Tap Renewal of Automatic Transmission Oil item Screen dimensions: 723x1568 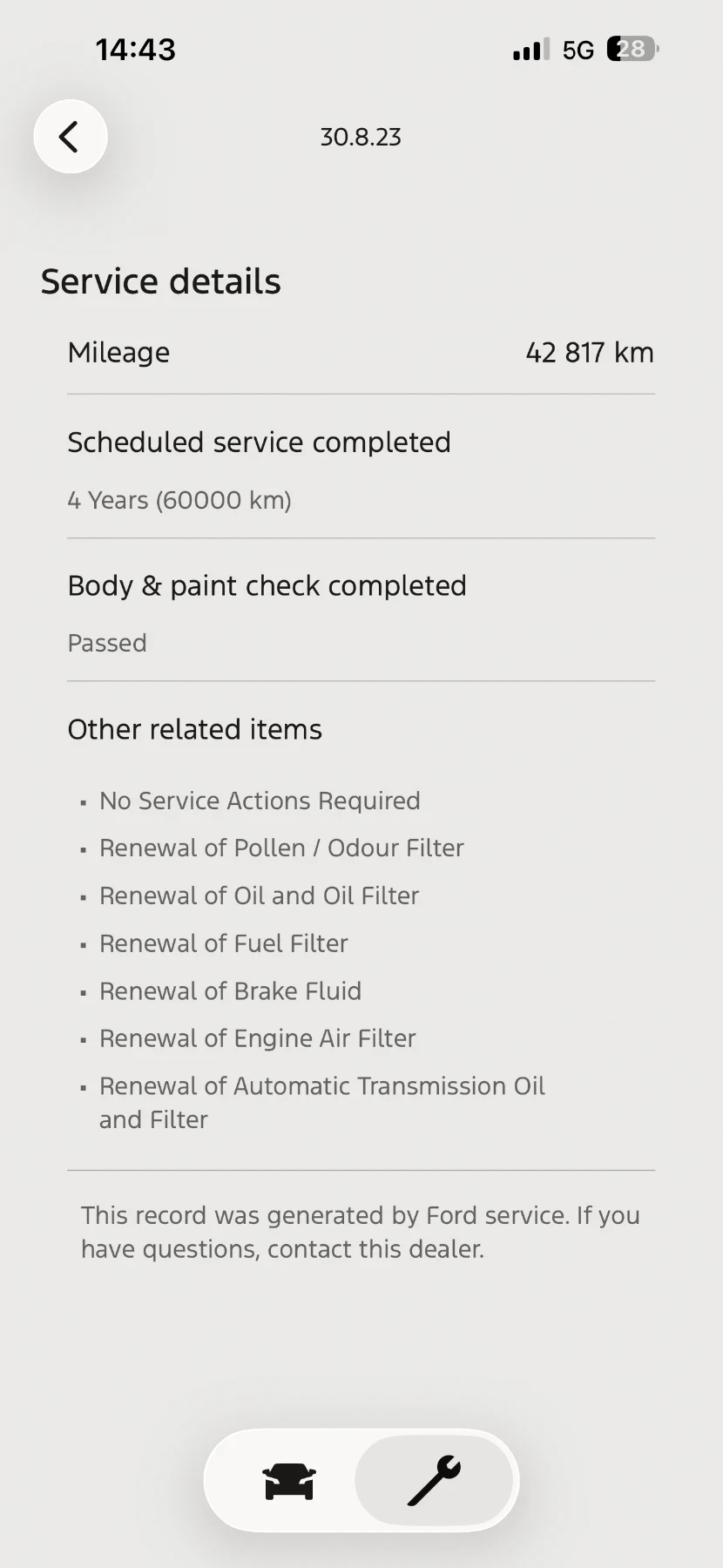point(321,1086)
